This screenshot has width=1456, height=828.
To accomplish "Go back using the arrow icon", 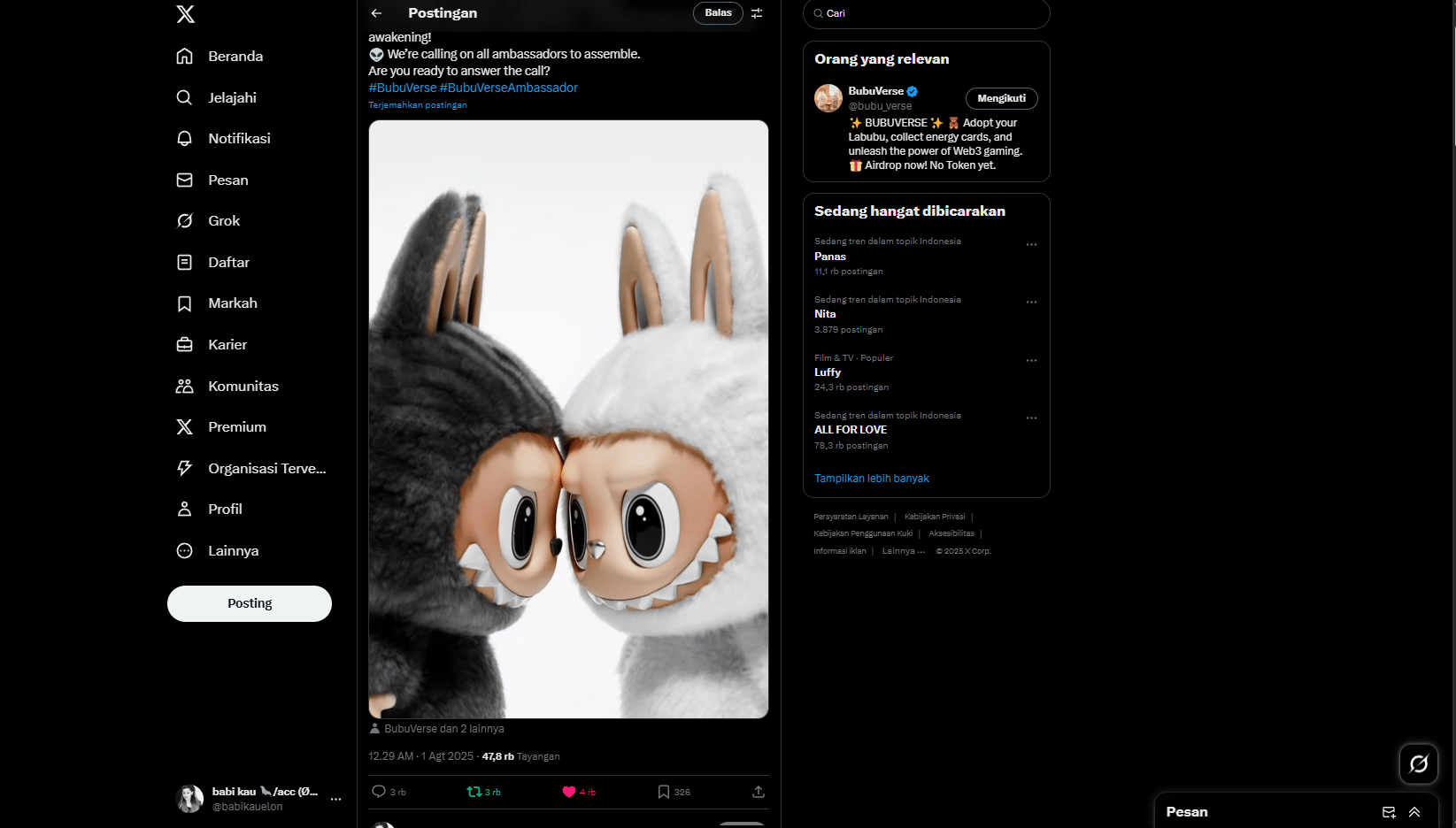I will click(376, 13).
